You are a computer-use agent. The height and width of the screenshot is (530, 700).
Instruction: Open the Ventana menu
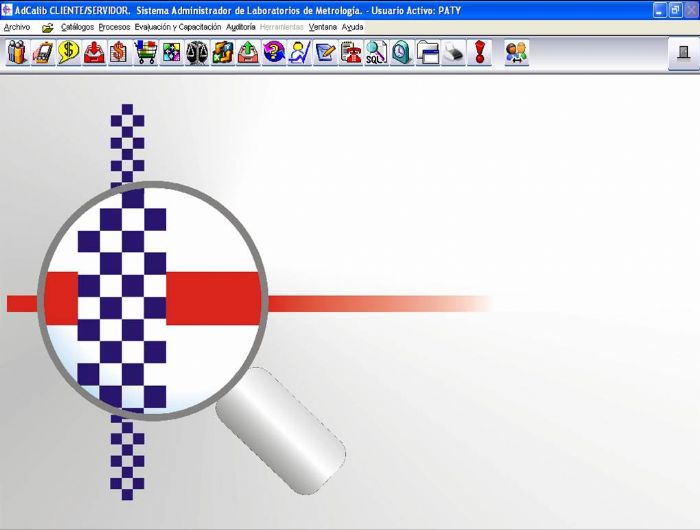click(322, 27)
